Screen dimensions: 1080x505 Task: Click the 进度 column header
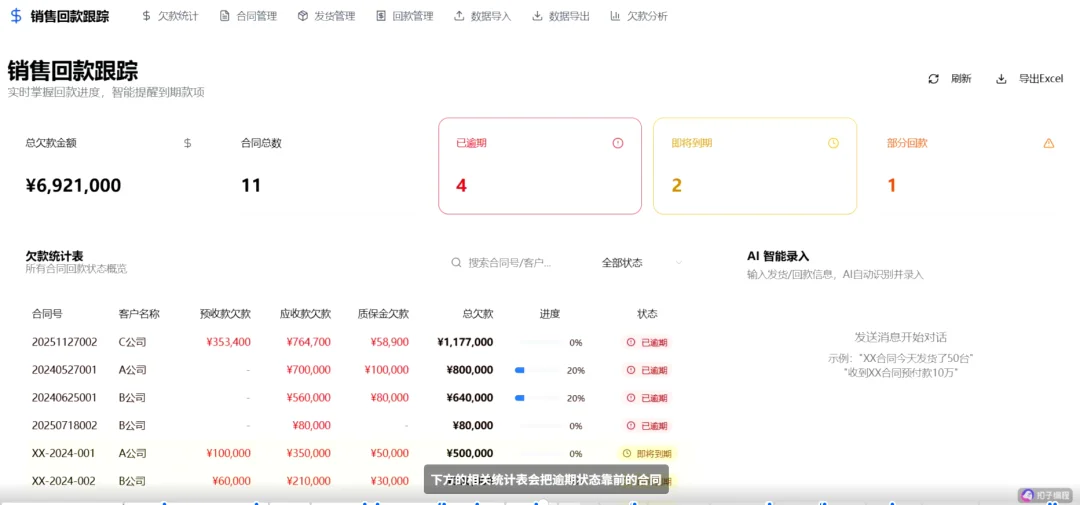[x=550, y=313]
